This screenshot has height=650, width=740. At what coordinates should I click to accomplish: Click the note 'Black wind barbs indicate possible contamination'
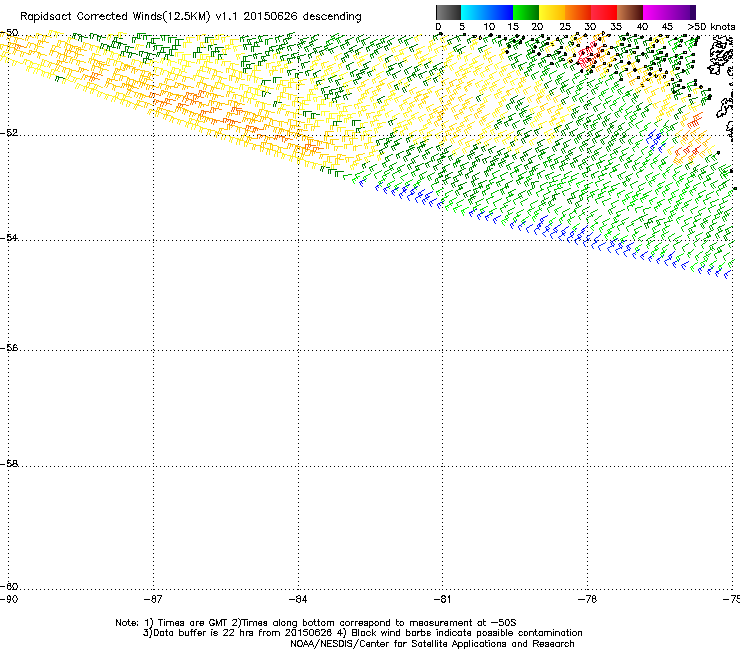click(x=467, y=633)
